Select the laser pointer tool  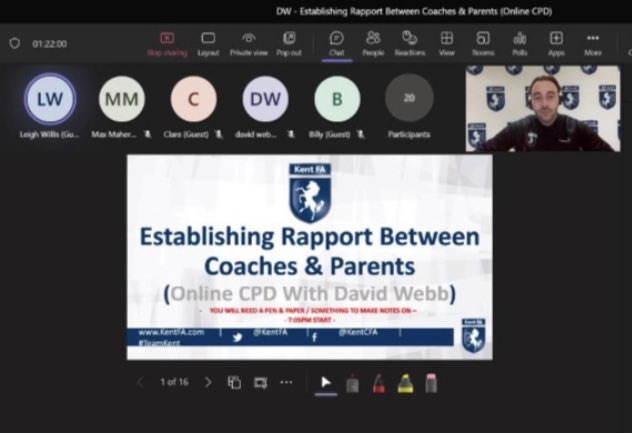353,383
